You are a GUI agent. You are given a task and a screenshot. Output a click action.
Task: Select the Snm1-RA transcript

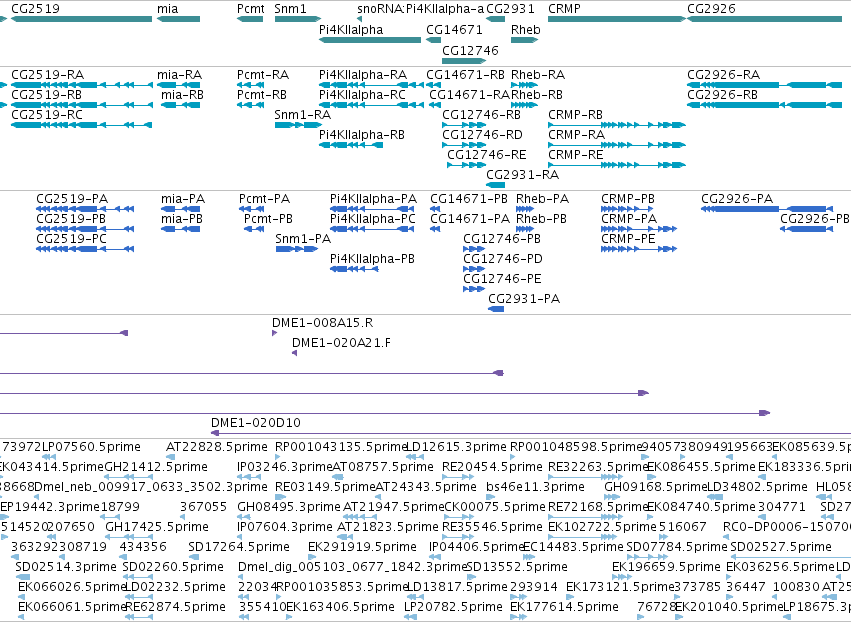coord(298,125)
